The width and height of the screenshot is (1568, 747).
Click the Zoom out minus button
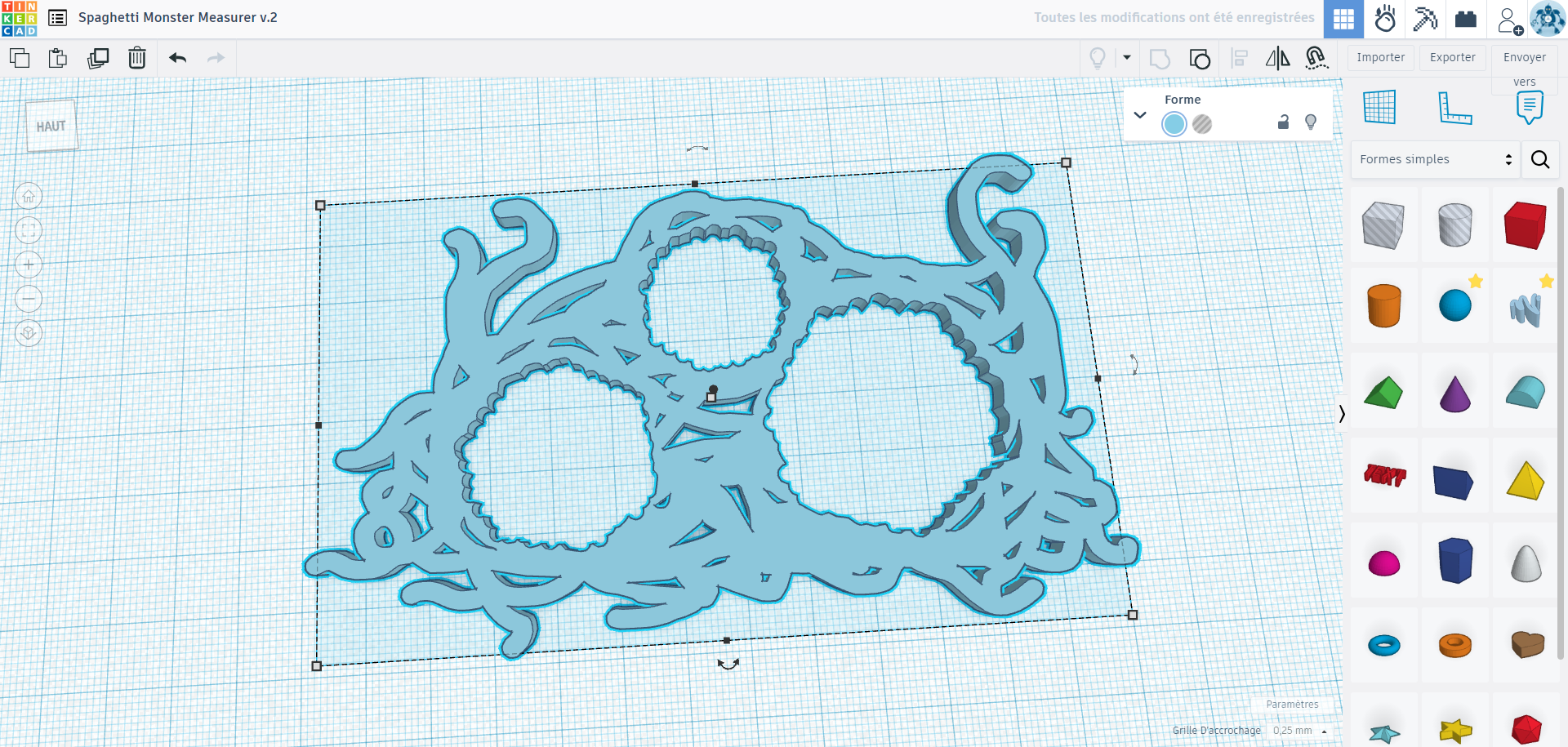[29, 299]
